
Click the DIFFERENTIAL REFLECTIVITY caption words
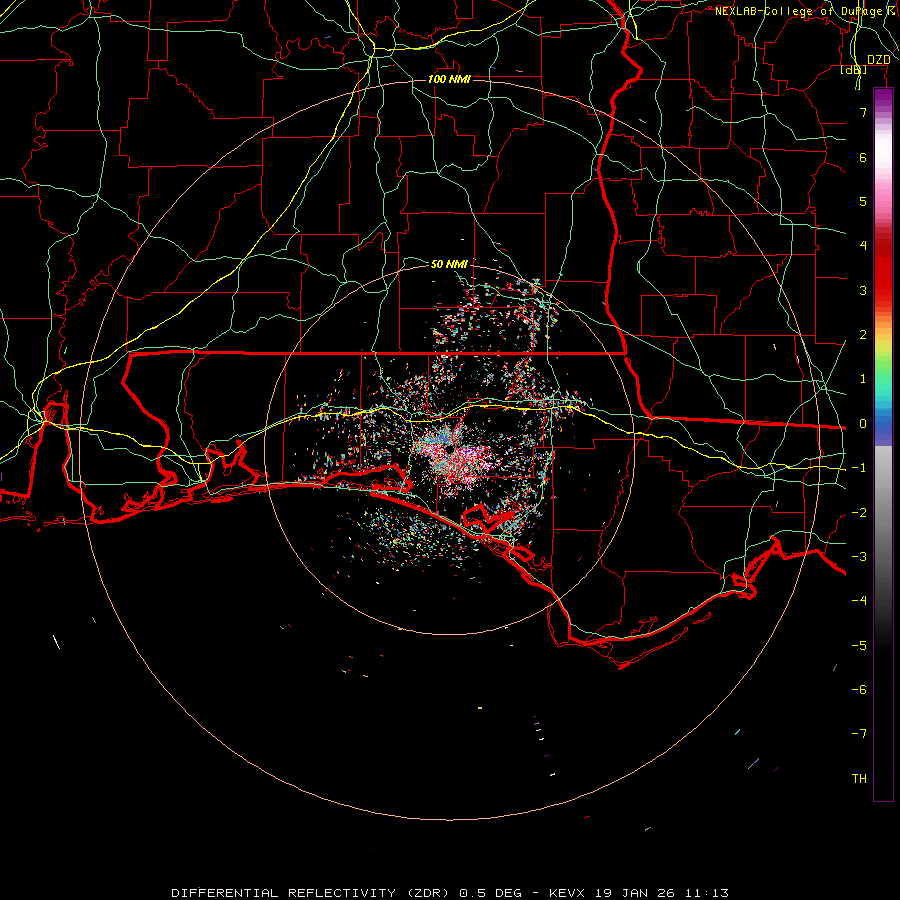[x=284, y=893]
